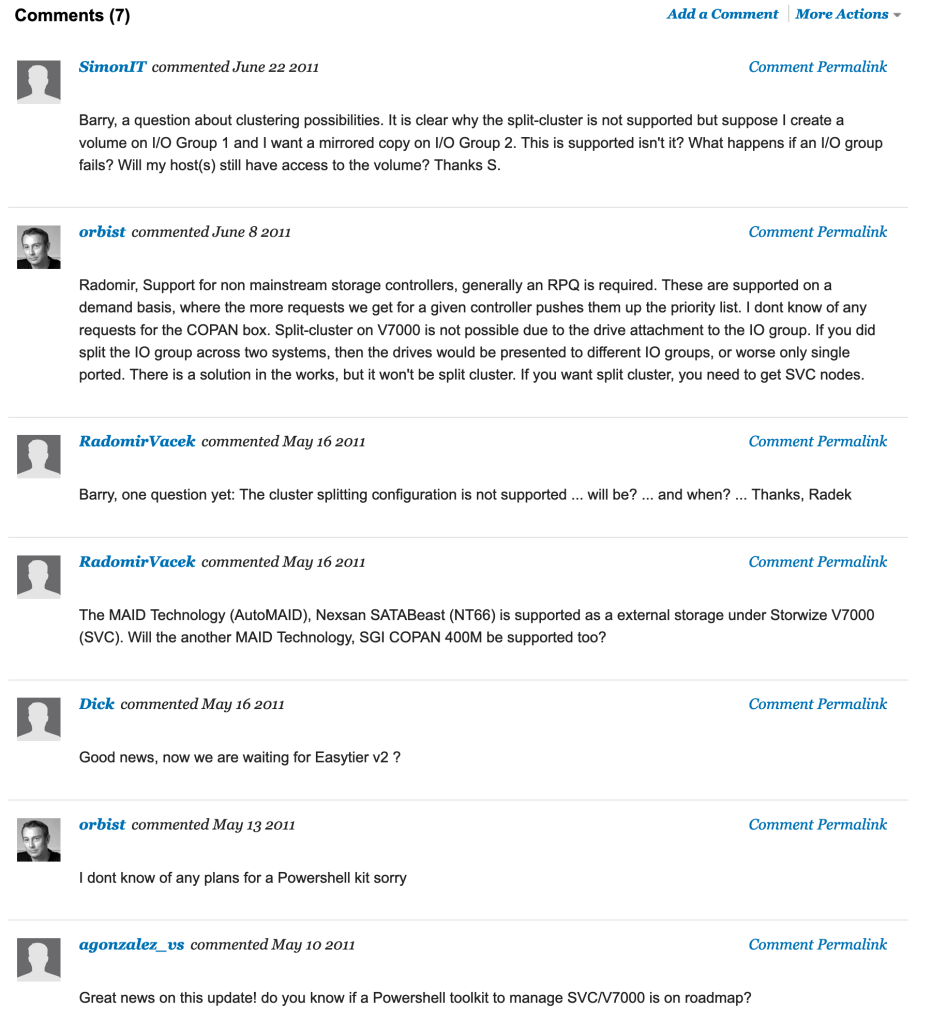Viewport: 932px width, 1024px height.
Task: Click orbist's profile photo on June 8 comment
Action: coord(39,247)
